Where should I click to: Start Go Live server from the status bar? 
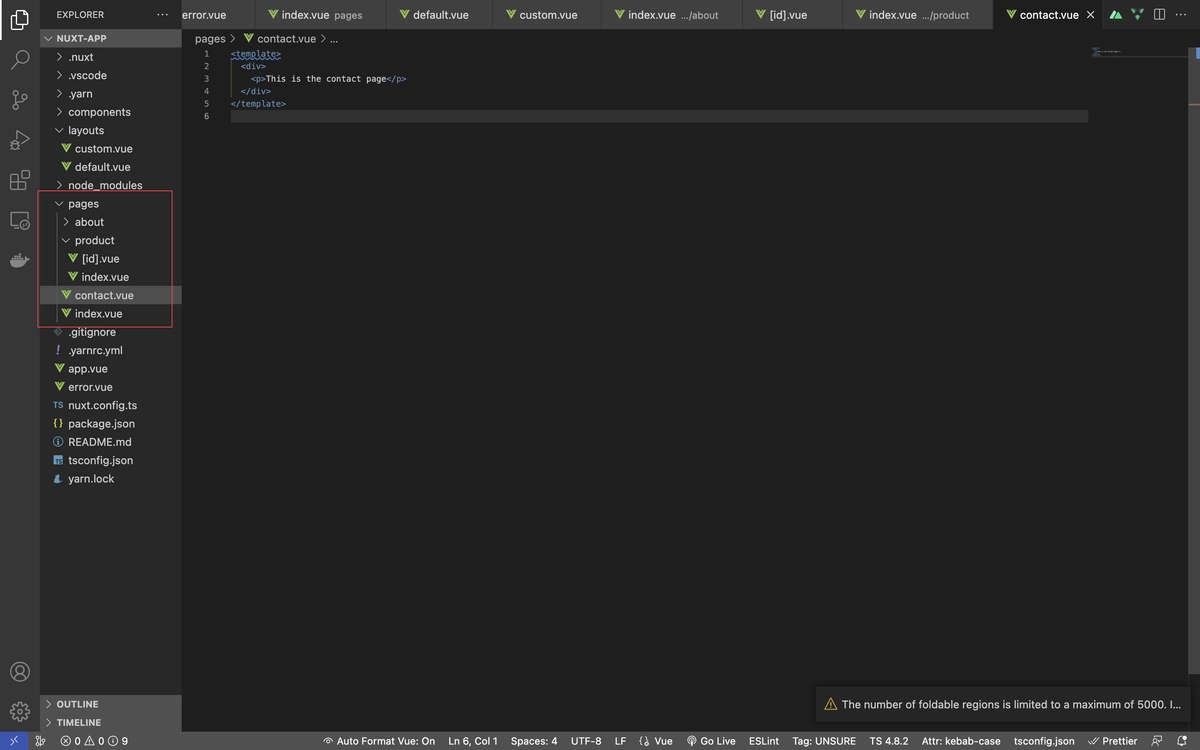tap(711, 741)
